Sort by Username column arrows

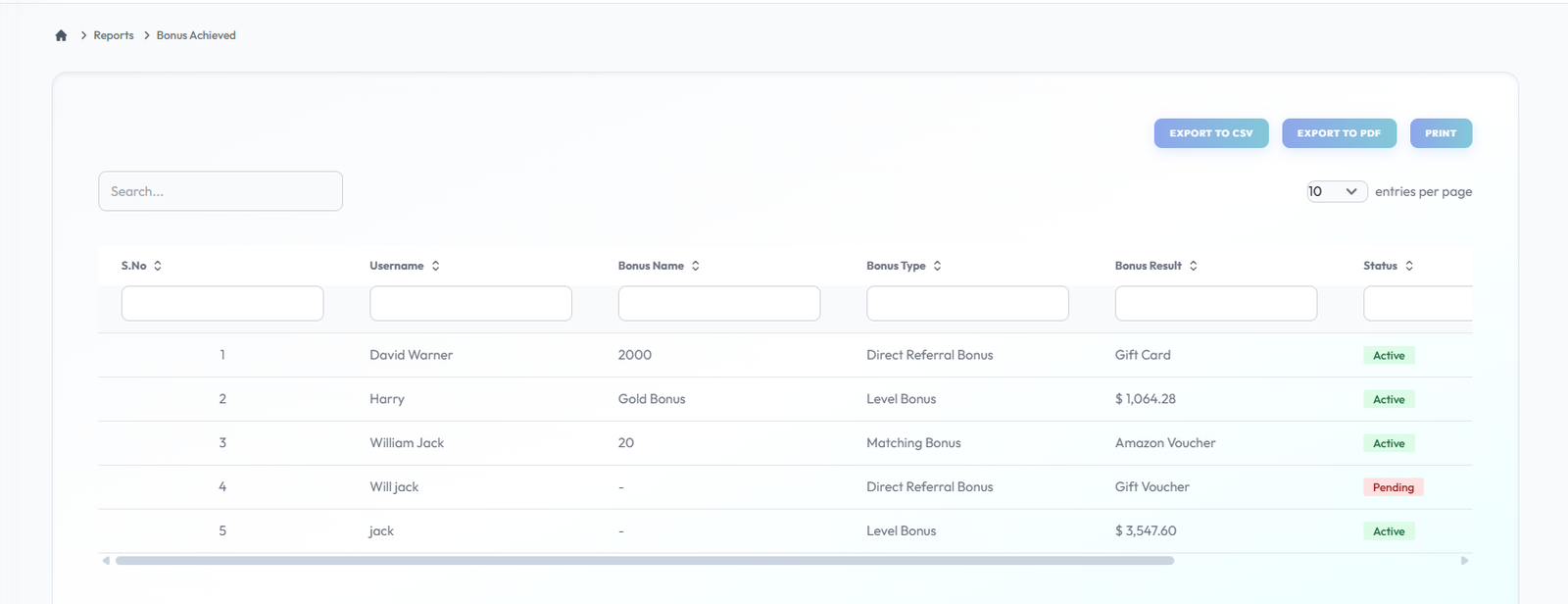[436, 266]
